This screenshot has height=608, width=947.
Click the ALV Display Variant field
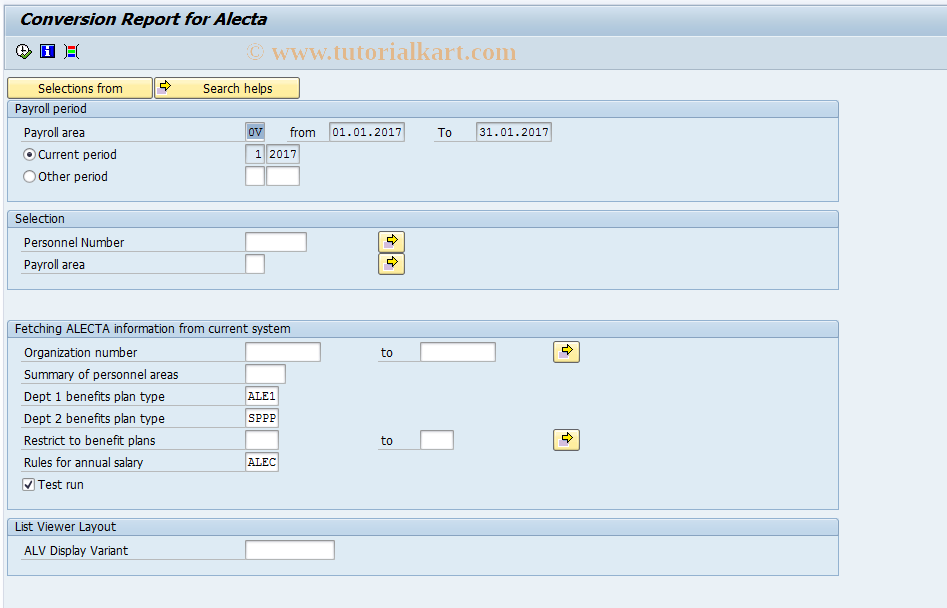click(290, 550)
